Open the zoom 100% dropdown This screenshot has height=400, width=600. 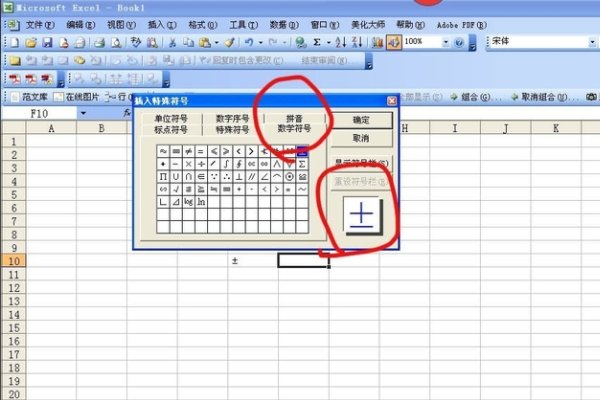point(445,42)
